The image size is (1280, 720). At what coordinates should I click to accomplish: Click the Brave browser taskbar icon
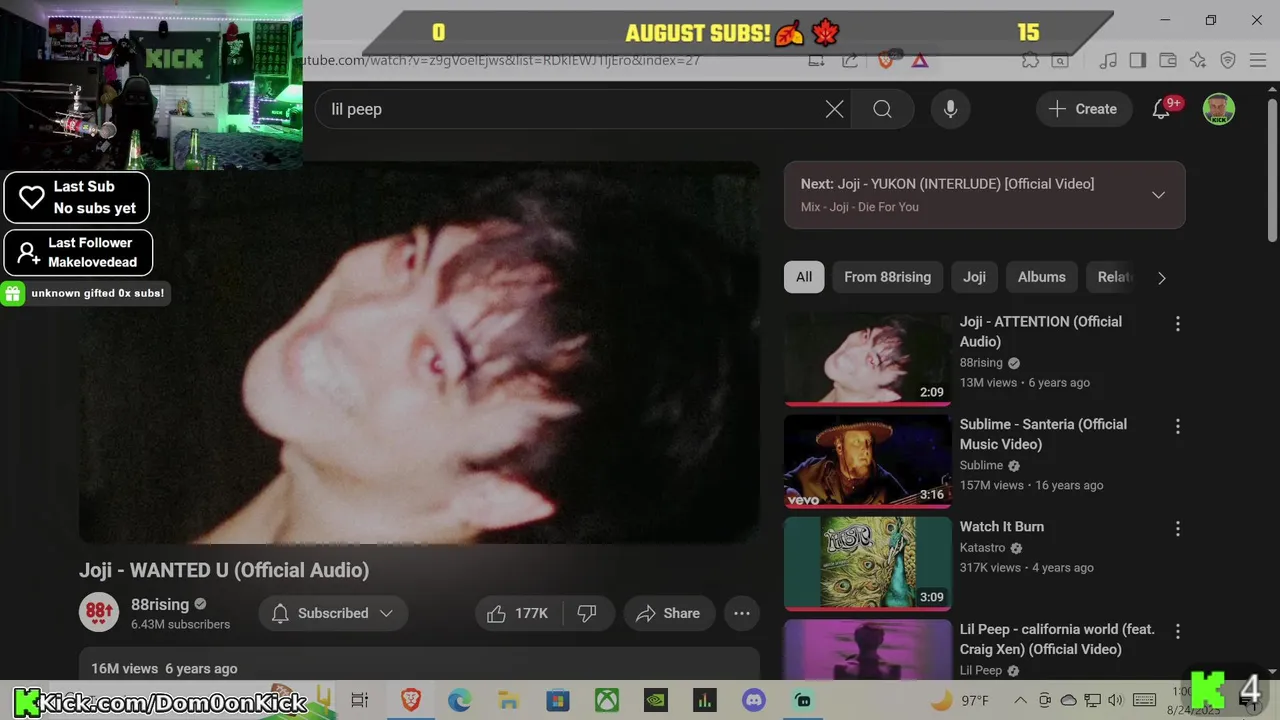tap(411, 700)
